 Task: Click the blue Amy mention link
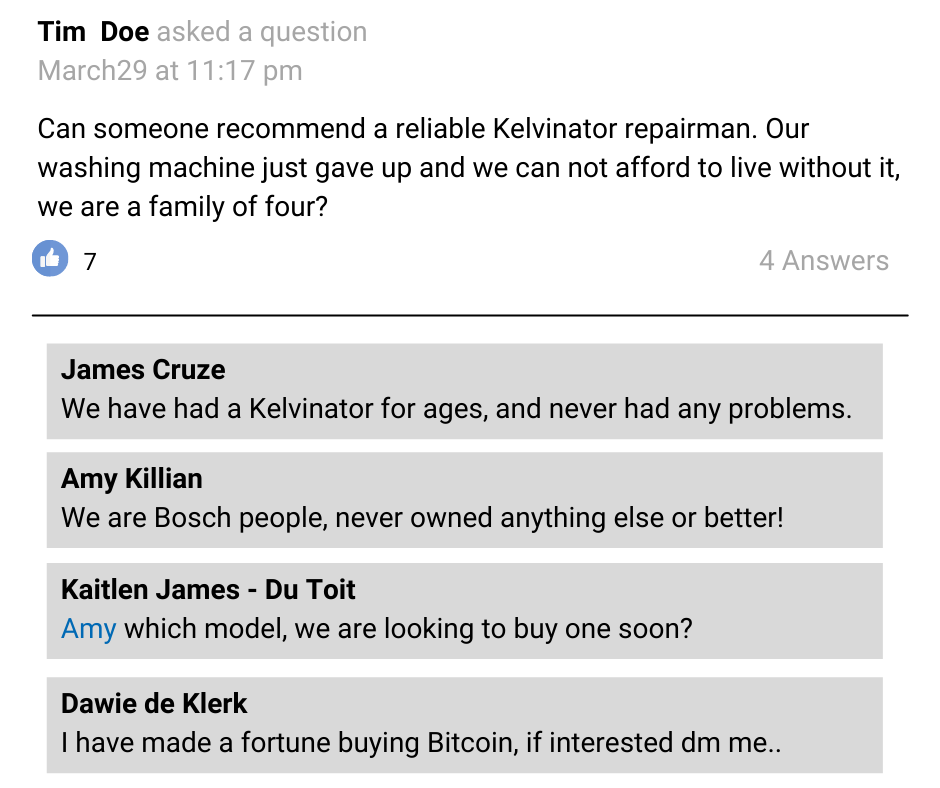point(89,629)
